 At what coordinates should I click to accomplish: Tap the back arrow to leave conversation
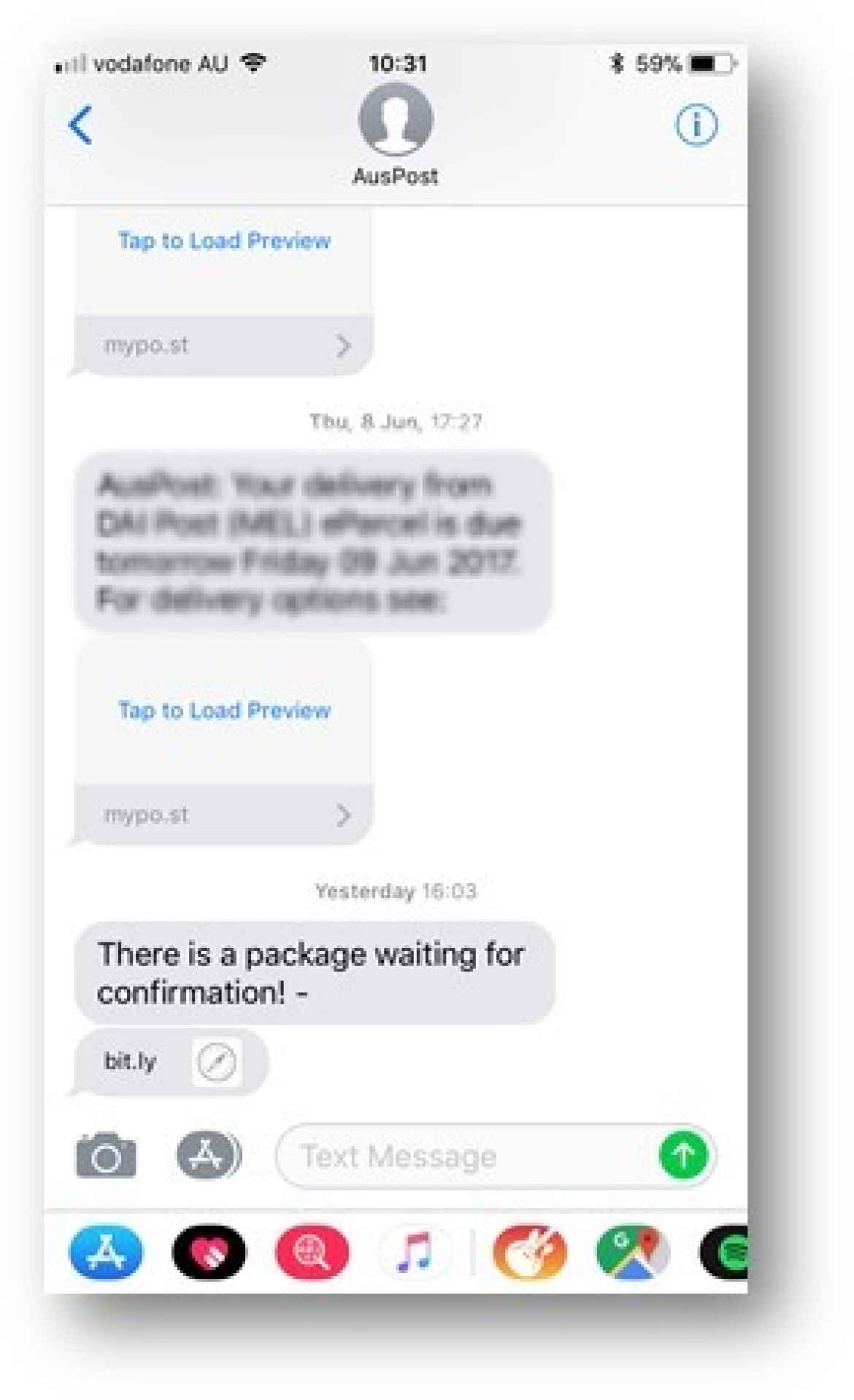(x=80, y=125)
